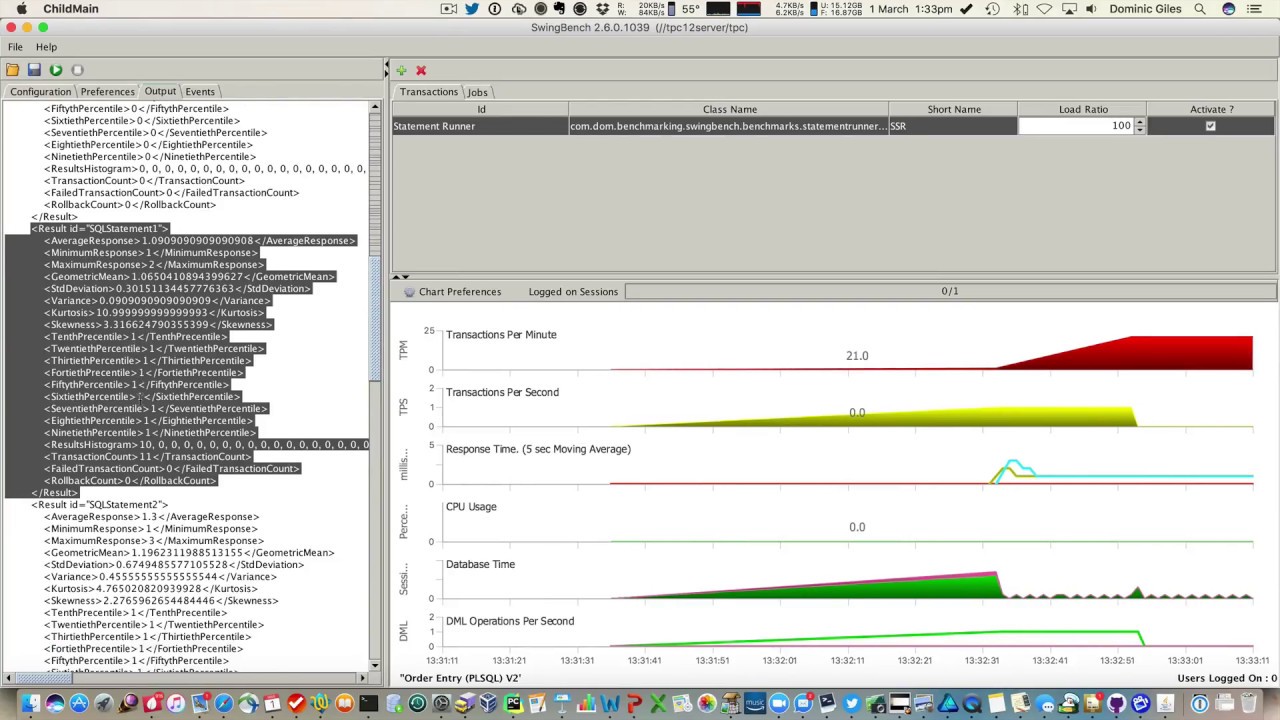This screenshot has width=1280, height=720.
Task: Click the save floppy disk icon
Action: pos(34,70)
